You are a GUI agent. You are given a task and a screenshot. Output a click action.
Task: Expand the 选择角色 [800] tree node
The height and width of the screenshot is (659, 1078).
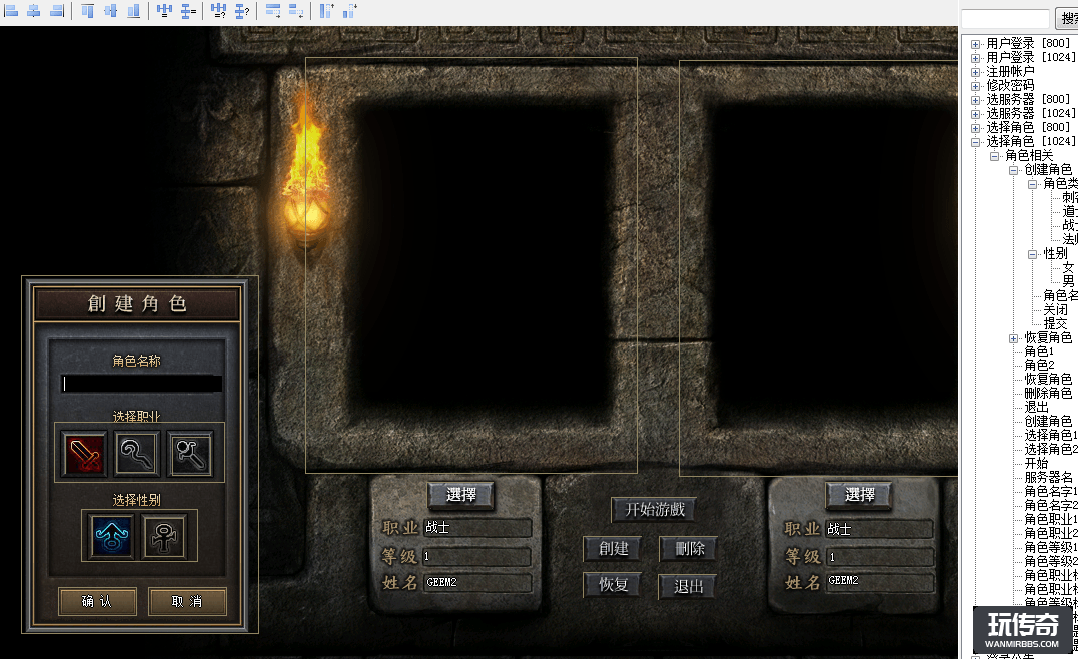[x=975, y=128]
